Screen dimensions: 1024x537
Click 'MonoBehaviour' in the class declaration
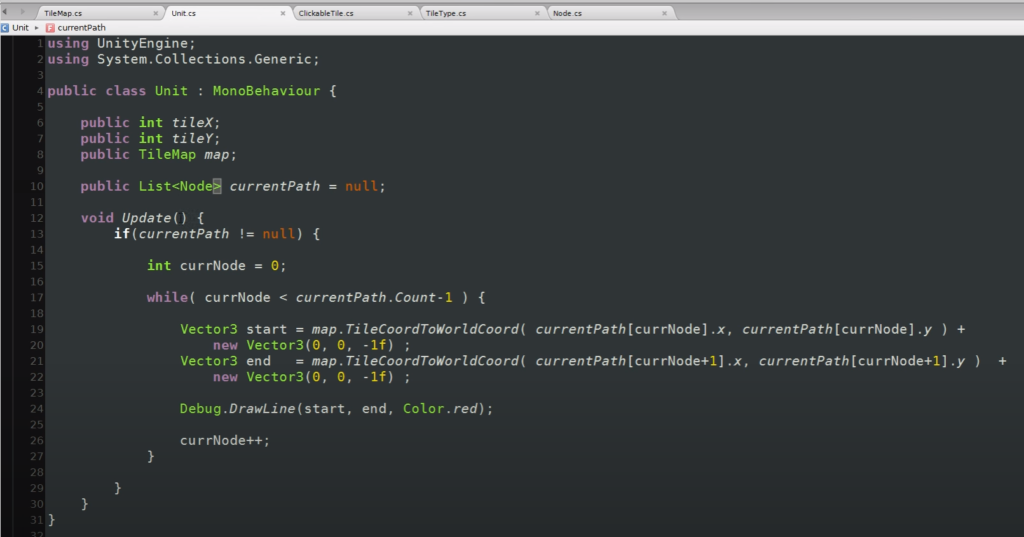click(x=266, y=91)
